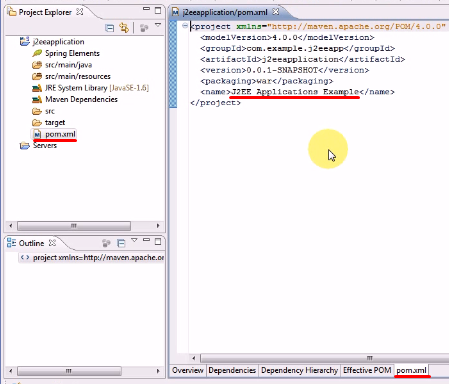
Task: Click focus task icon in Project Explorer toolbar
Action: tap(144, 28)
